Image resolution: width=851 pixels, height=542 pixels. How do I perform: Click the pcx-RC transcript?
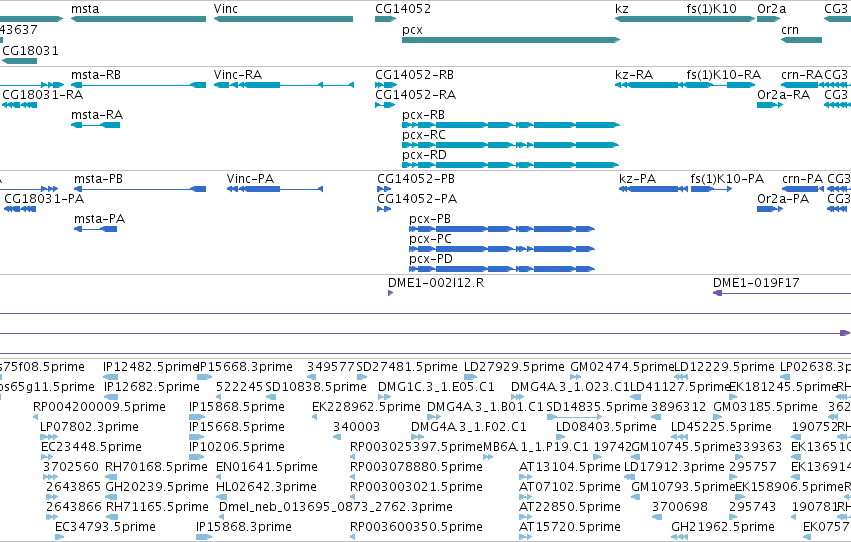click(511, 145)
